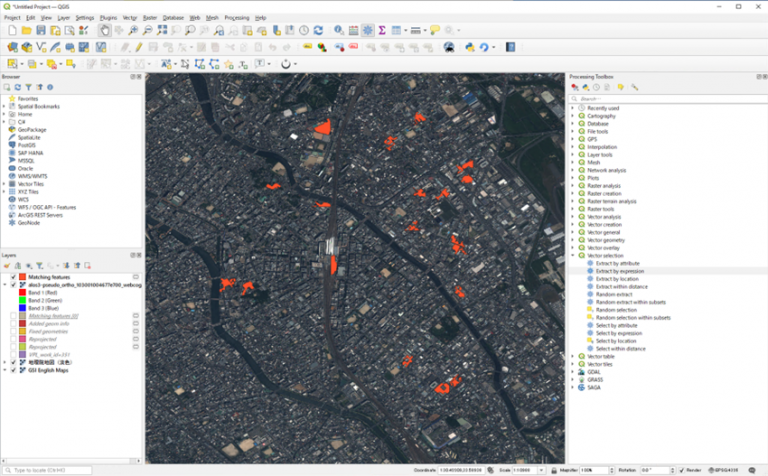The width and height of the screenshot is (768, 476).
Task: Expand the Home node in Browser
Action: pos(4,114)
